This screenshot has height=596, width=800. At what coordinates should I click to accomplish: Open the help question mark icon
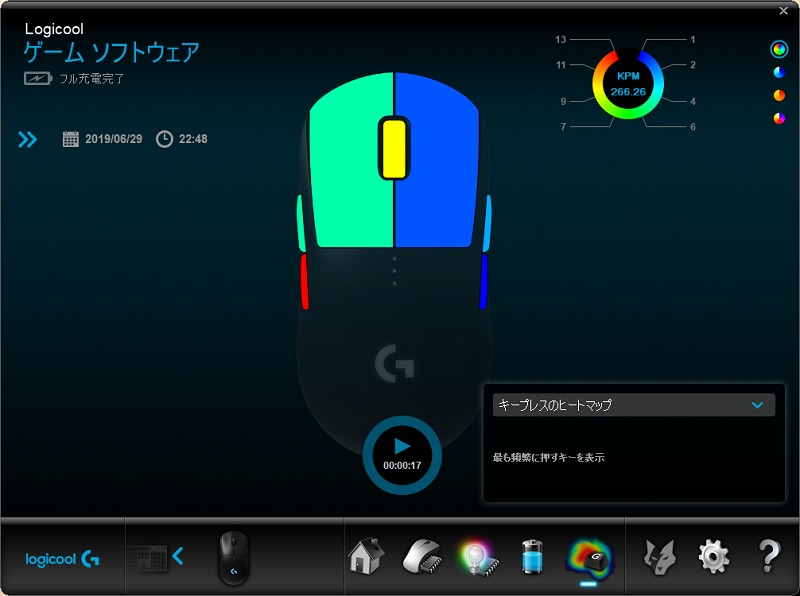[769, 556]
